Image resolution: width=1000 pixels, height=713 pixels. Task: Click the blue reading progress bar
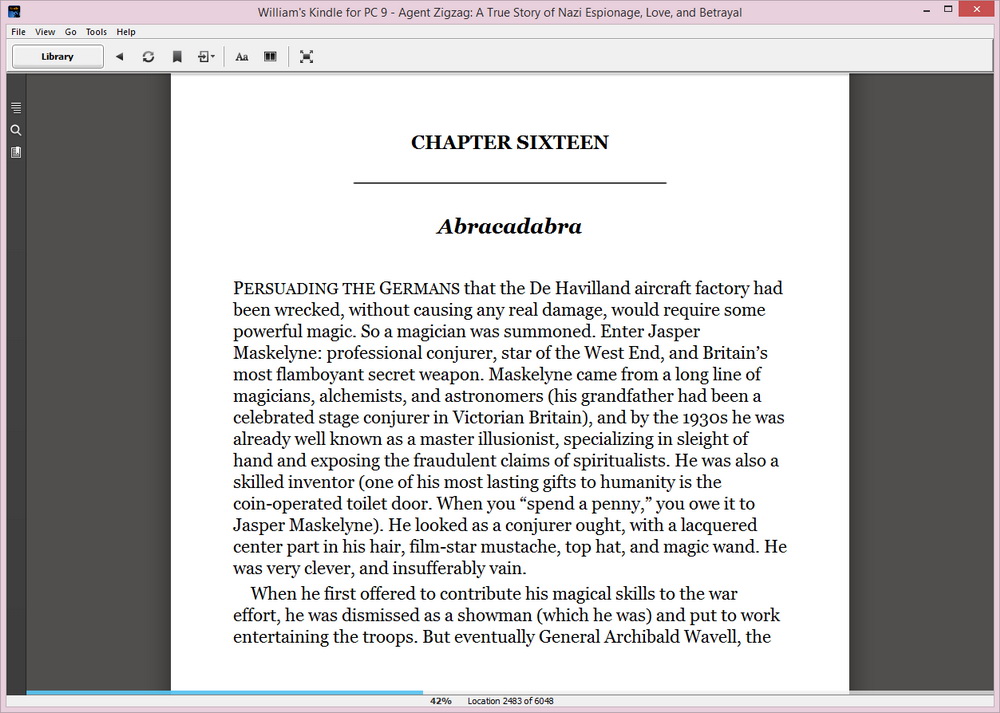tap(224, 692)
